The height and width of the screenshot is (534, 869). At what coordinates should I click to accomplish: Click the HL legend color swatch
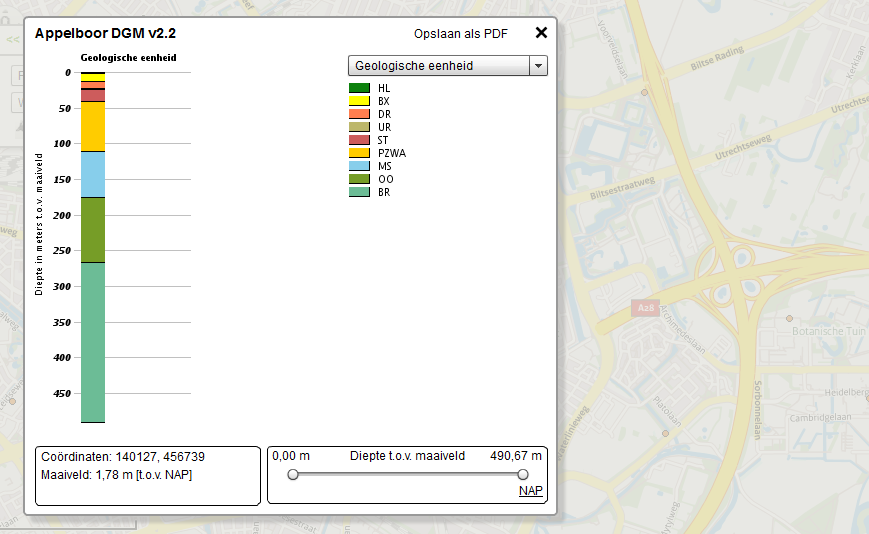(x=359, y=88)
